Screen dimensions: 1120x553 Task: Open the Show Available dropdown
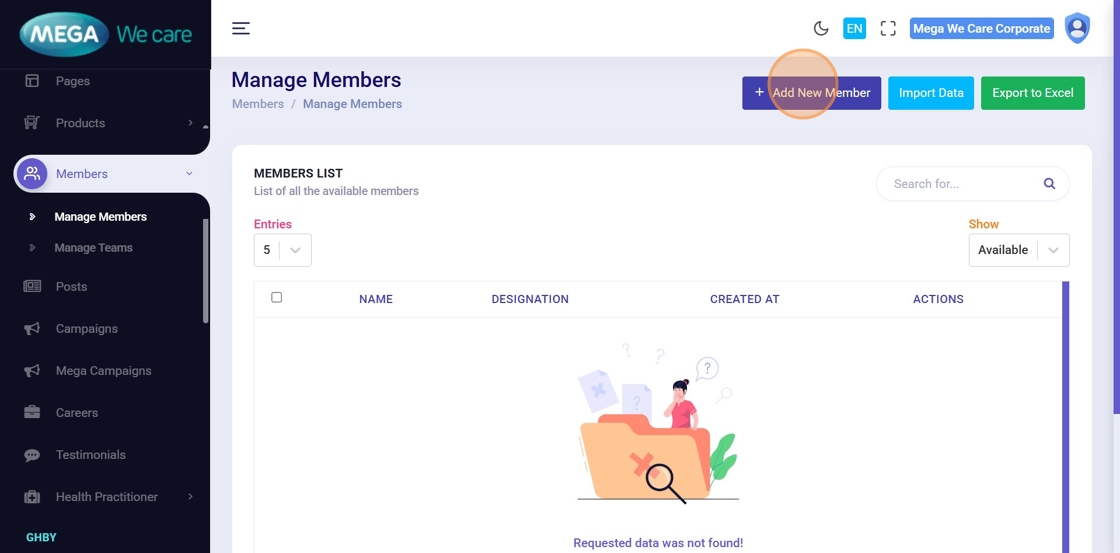[1018, 250]
